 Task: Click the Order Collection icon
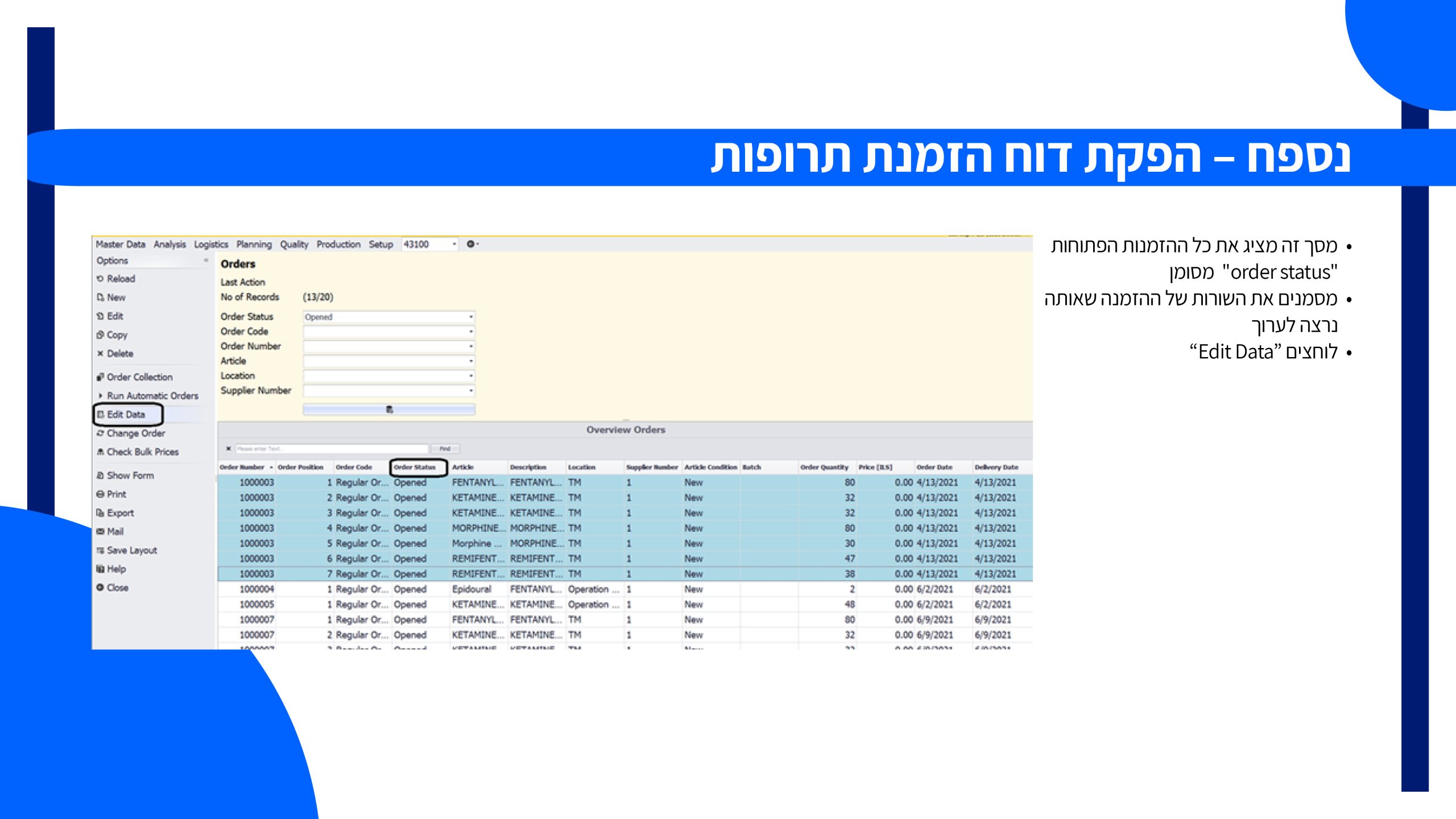click(x=100, y=377)
